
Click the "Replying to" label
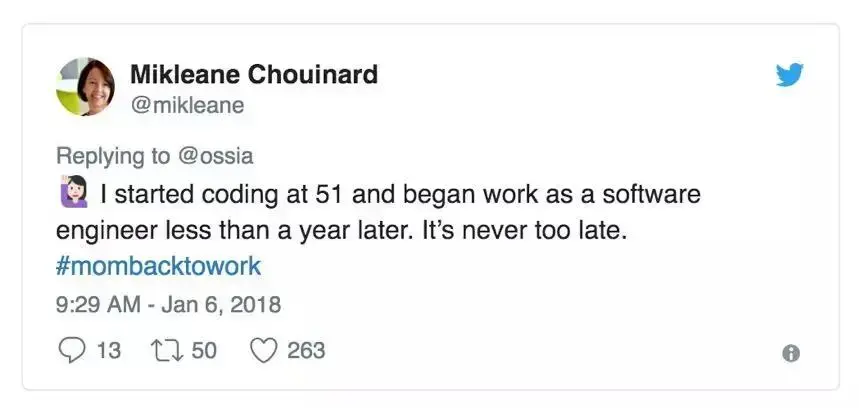click(x=113, y=156)
